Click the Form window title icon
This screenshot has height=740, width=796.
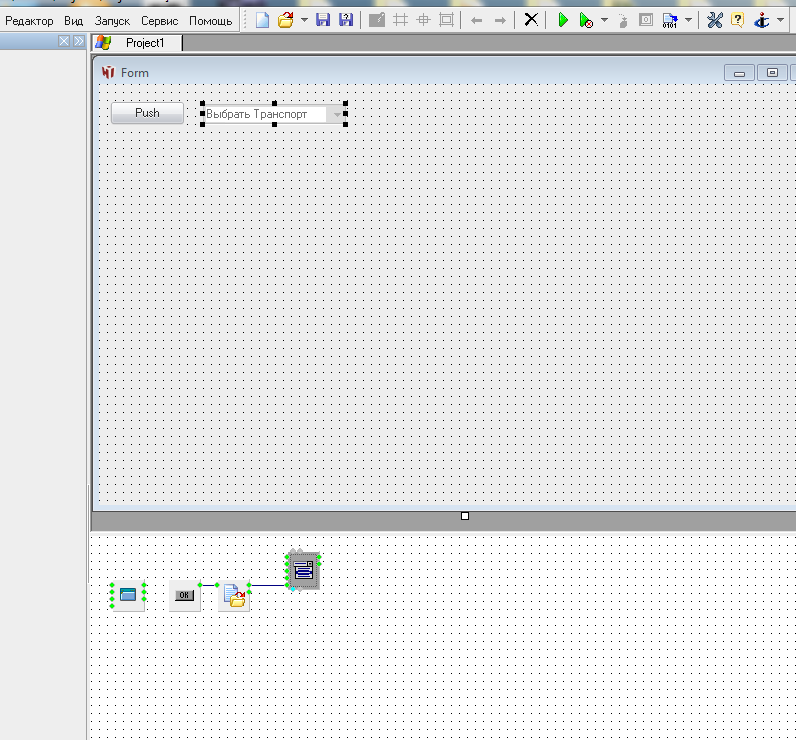(x=108, y=73)
